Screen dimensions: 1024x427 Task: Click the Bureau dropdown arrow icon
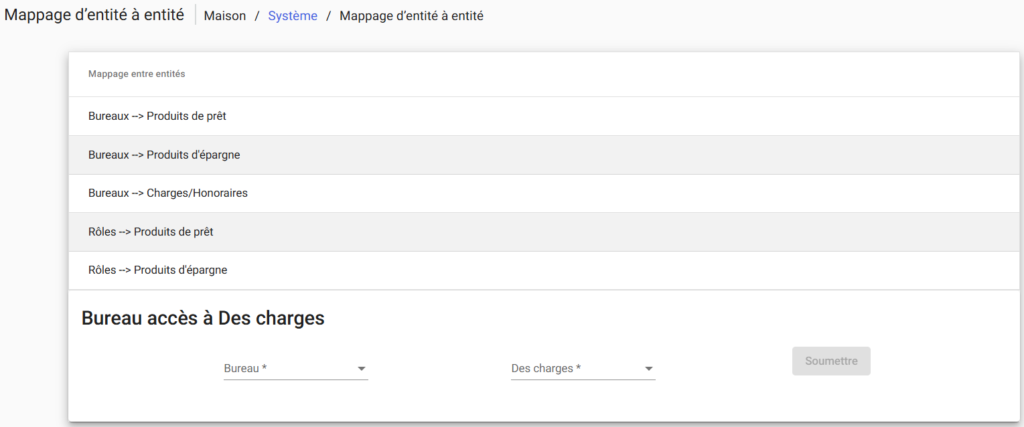tap(361, 369)
